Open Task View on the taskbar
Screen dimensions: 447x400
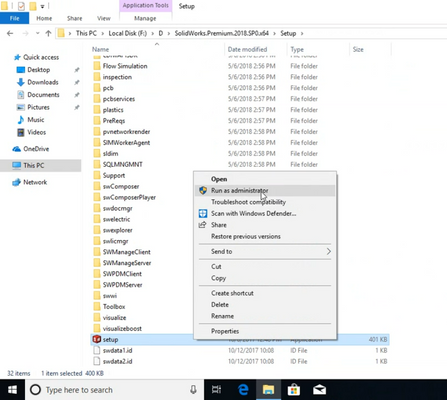216,390
